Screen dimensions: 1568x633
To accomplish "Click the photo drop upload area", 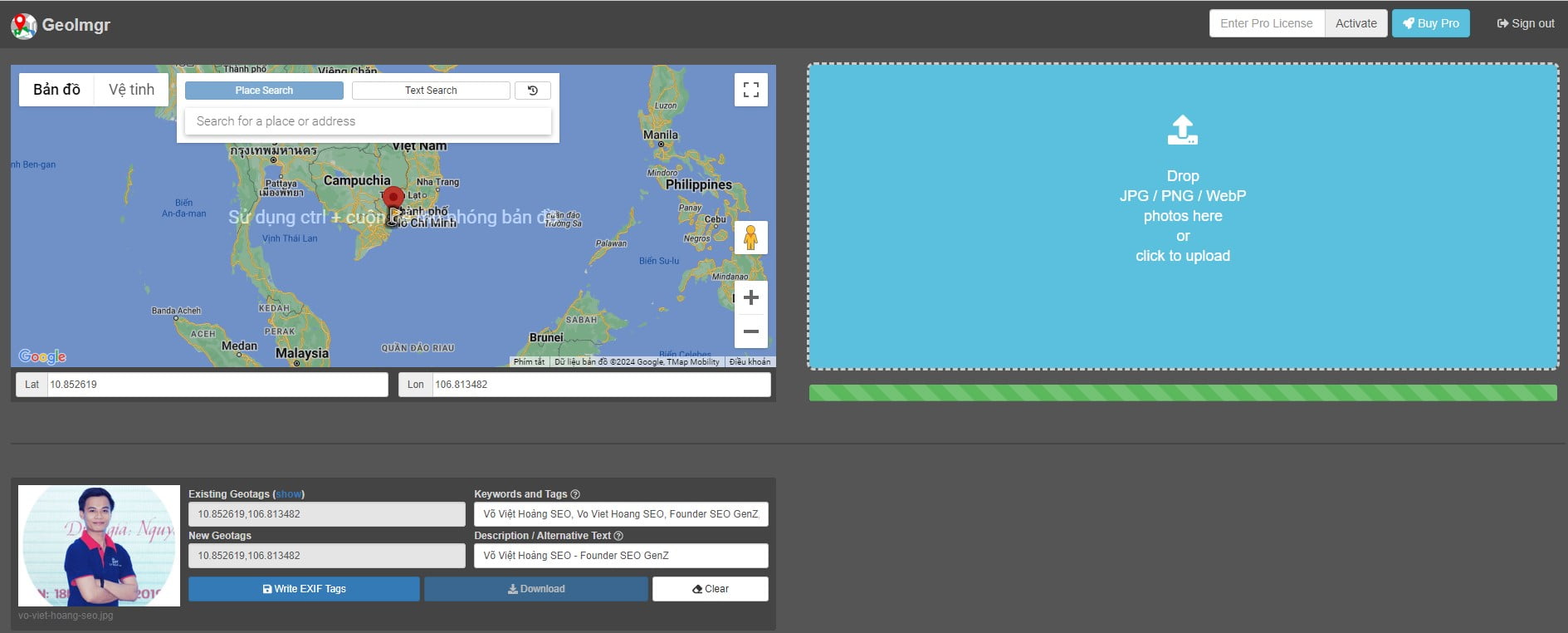I will tap(1183, 216).
